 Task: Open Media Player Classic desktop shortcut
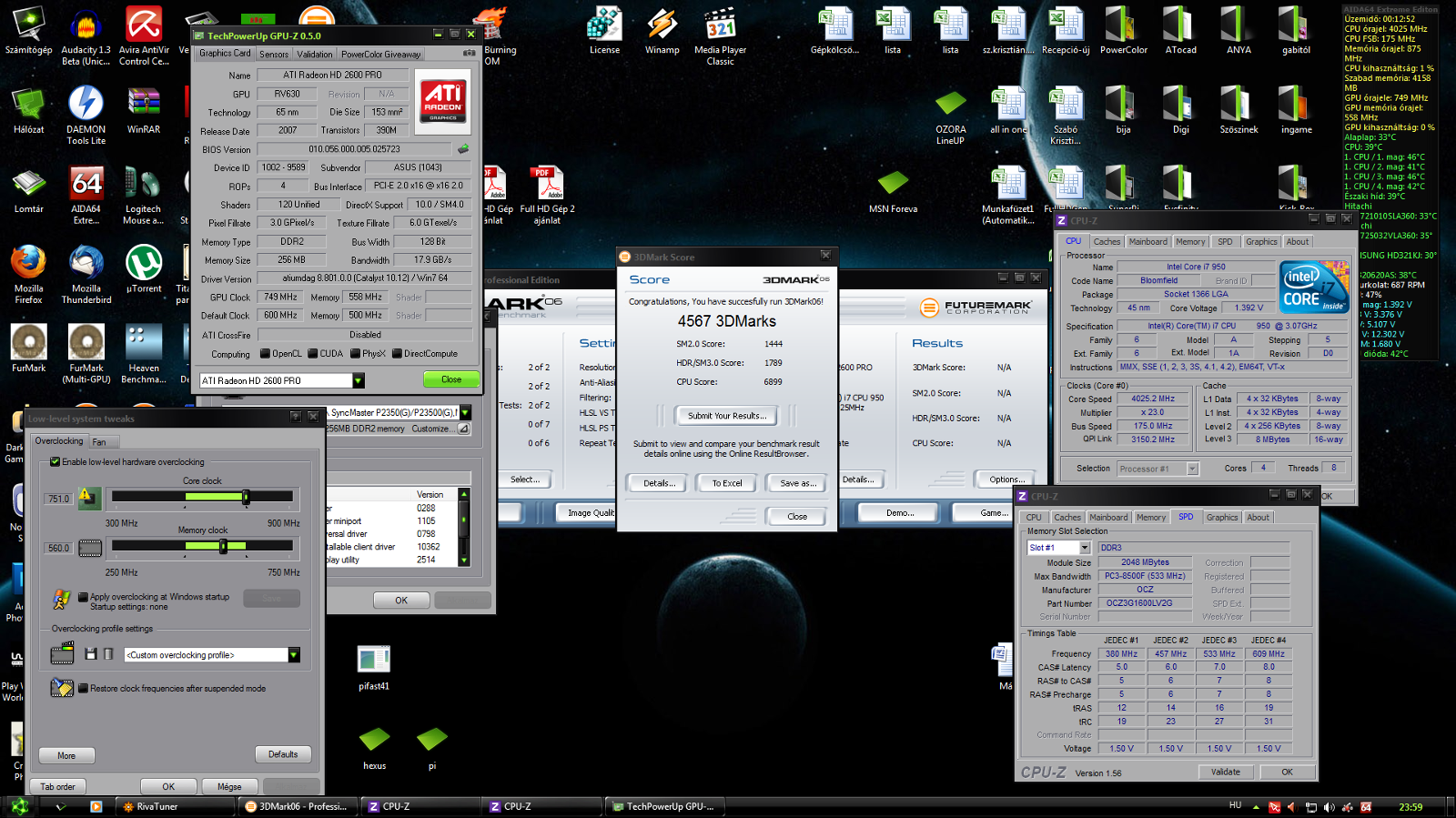click(x=720, y=36)
